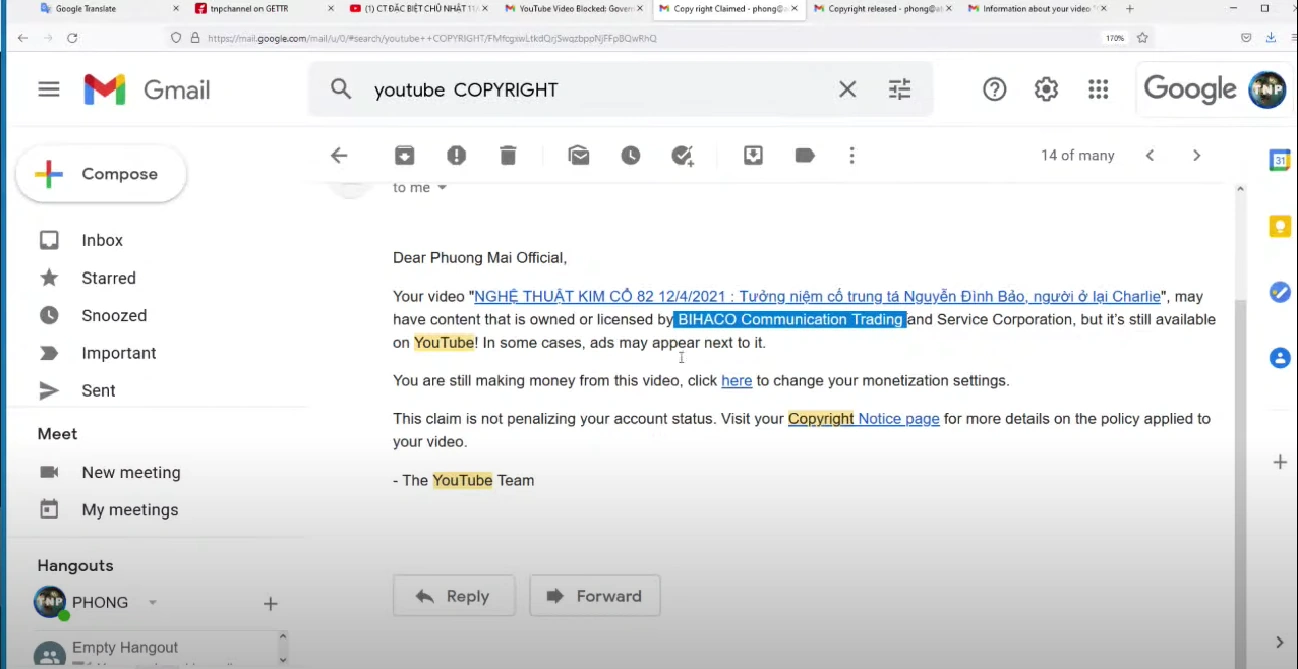Click the Forward button
Viewport: 1298px width, 669px height.
[x=595, y=596]
